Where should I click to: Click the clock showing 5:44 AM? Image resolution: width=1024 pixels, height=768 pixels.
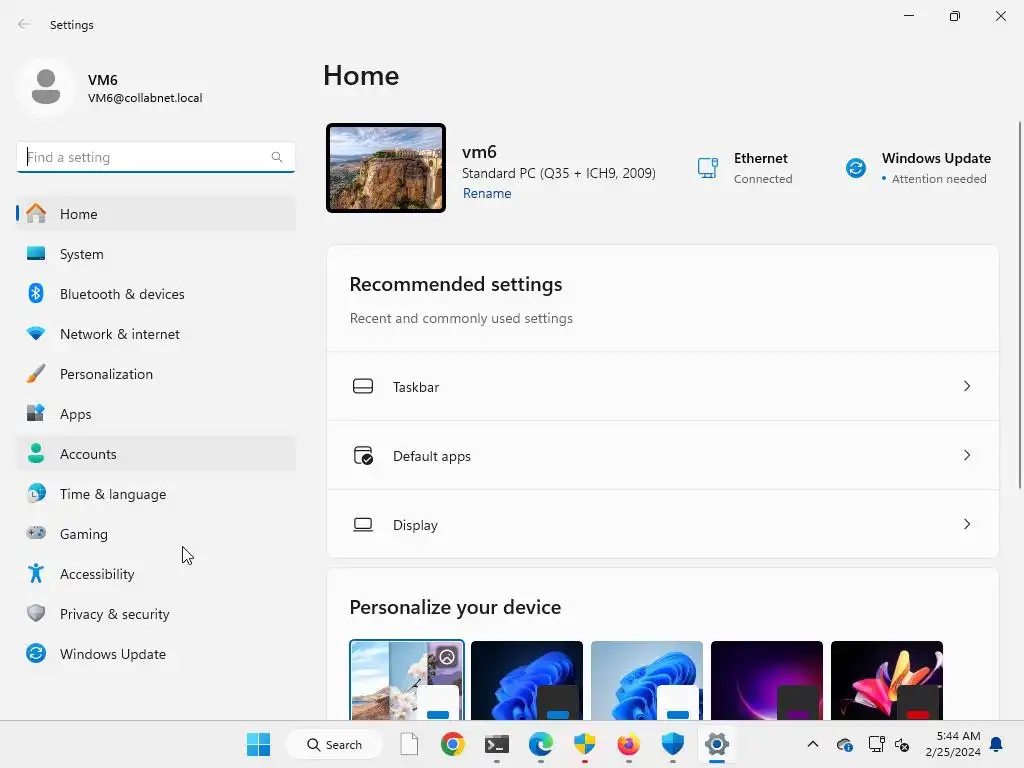pyautogui.click(x=958, y=736)
